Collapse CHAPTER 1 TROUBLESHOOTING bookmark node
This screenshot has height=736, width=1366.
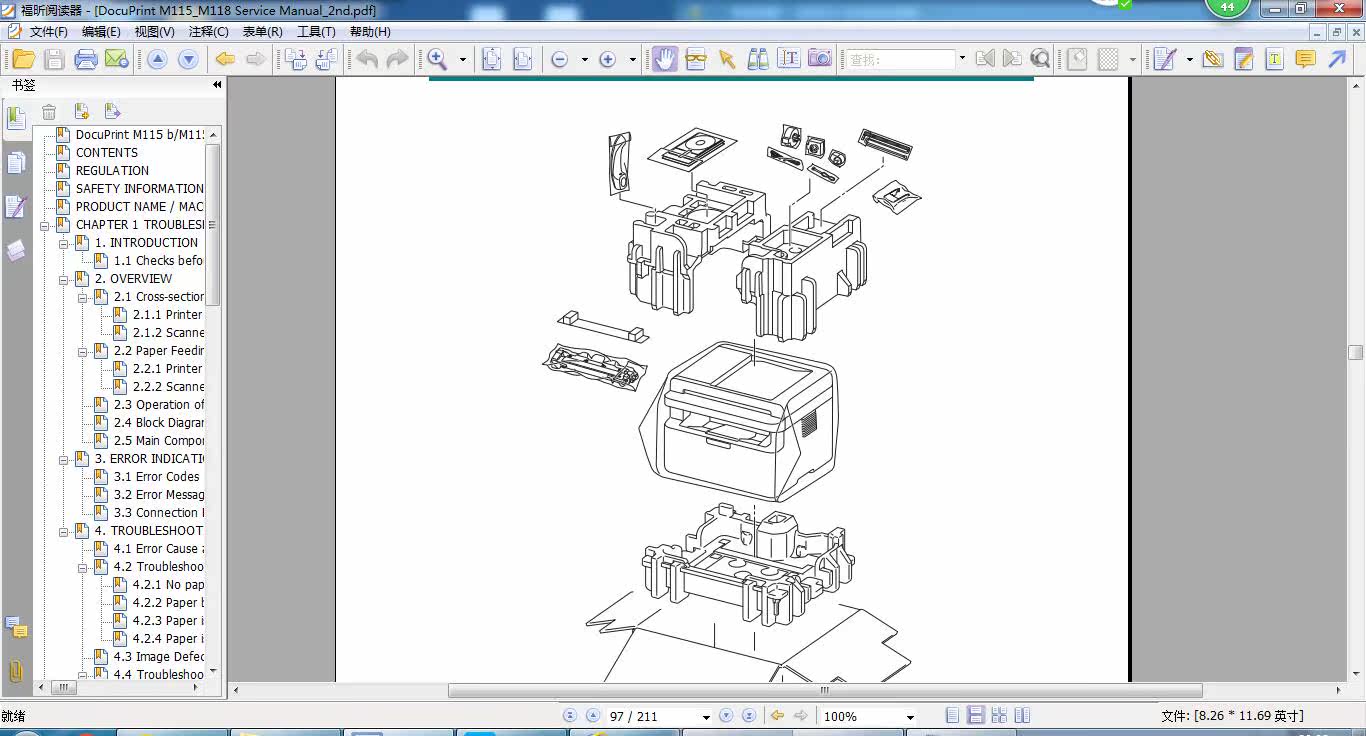[45, 225]
